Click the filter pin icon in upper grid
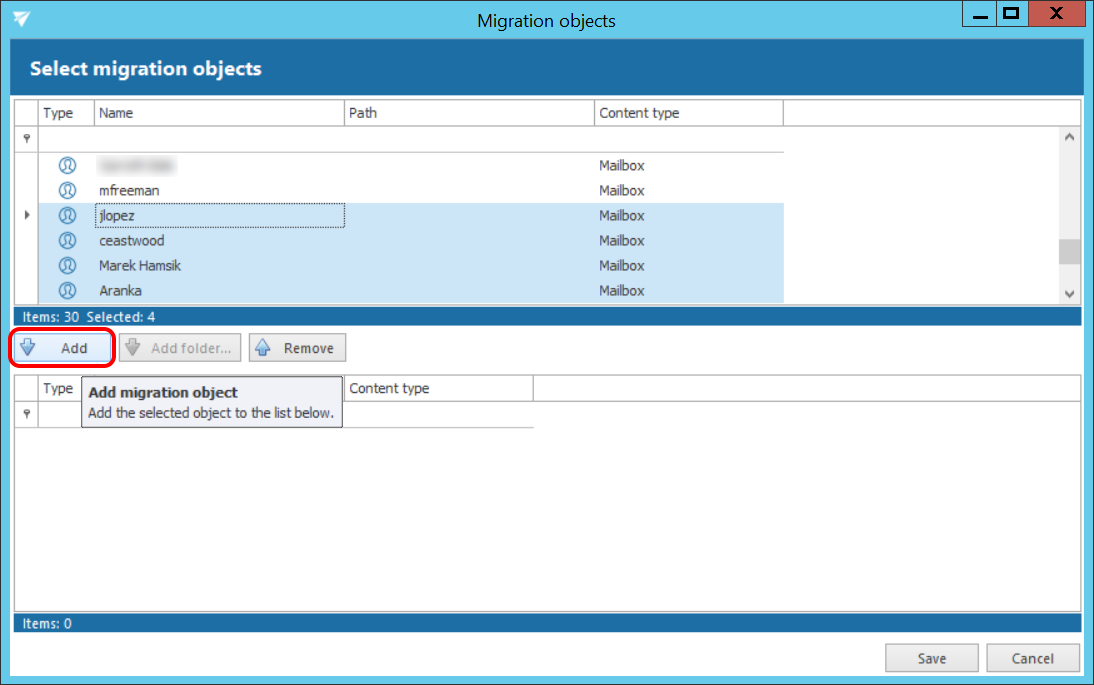The height and width of the screenshot is (685, 1094). click(27, 139)
